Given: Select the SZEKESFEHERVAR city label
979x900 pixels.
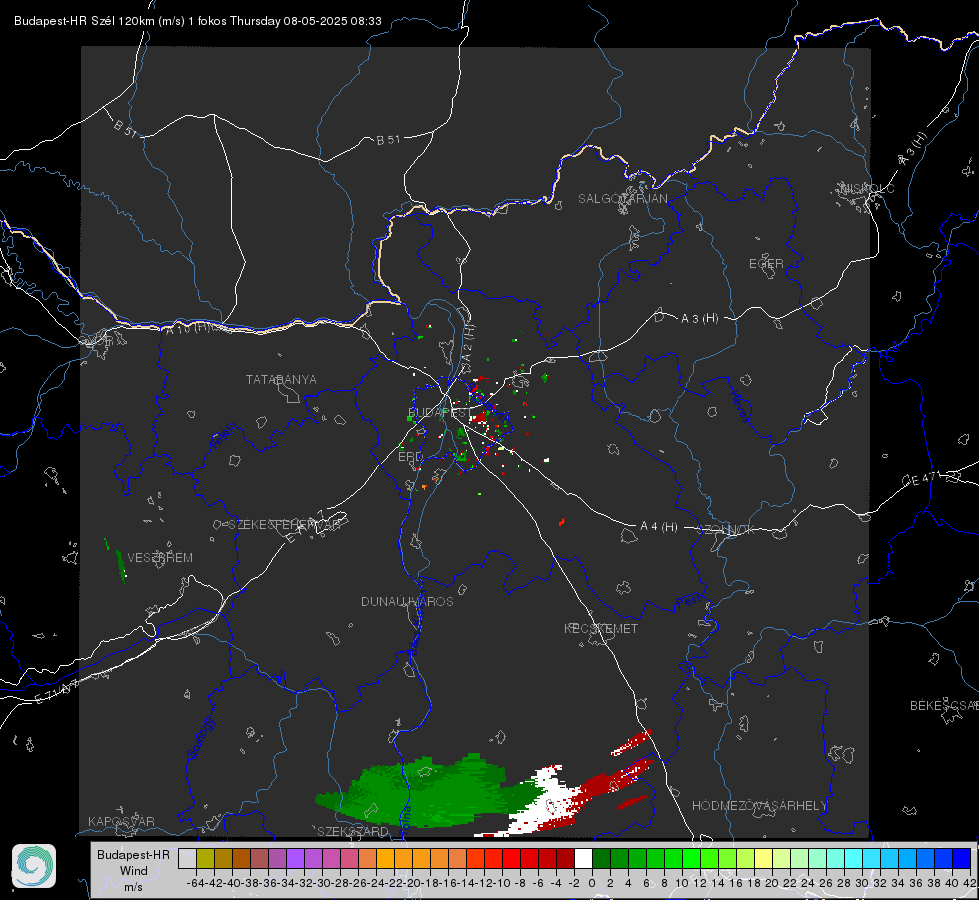Looking at the screenshot, I should point(284,525).
